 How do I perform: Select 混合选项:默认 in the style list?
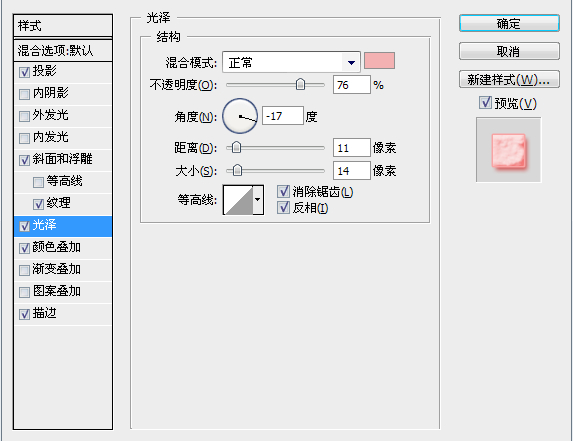coord(63,50)
